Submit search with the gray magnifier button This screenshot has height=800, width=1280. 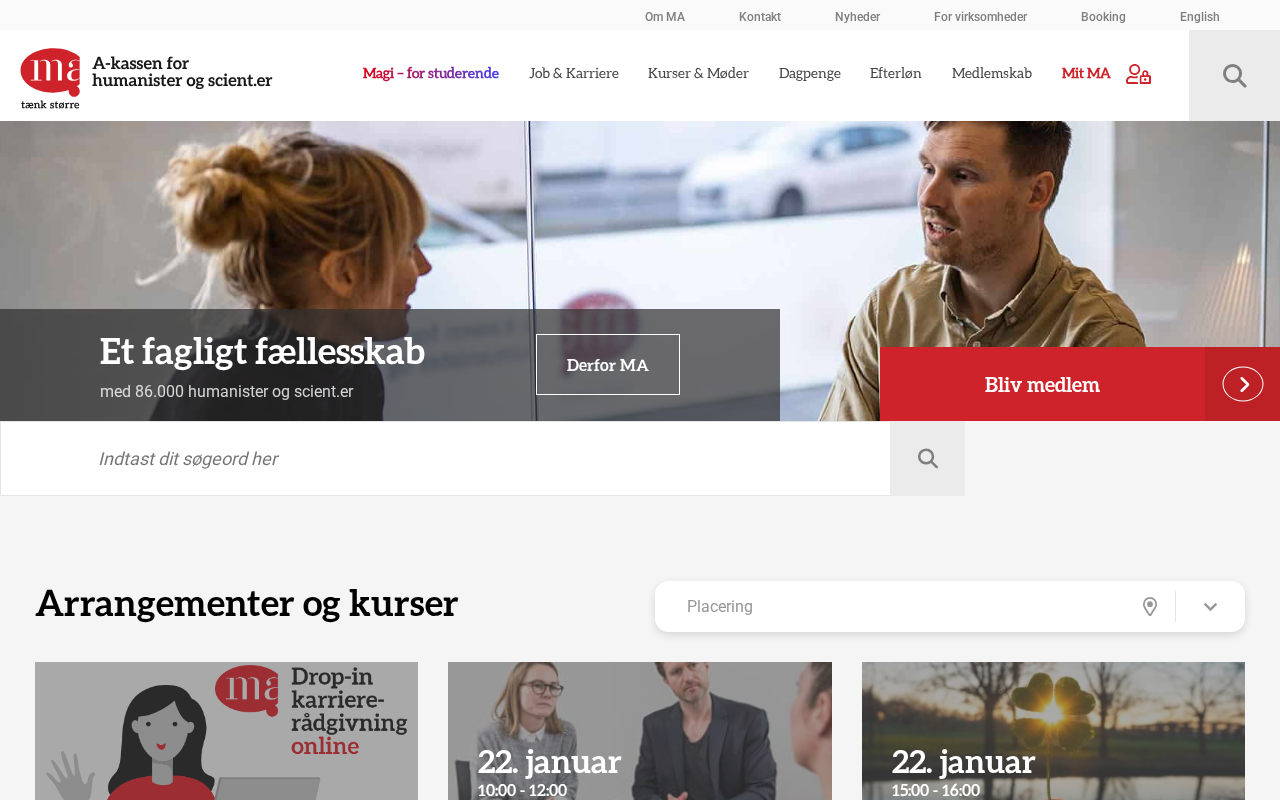coord(928,459)
